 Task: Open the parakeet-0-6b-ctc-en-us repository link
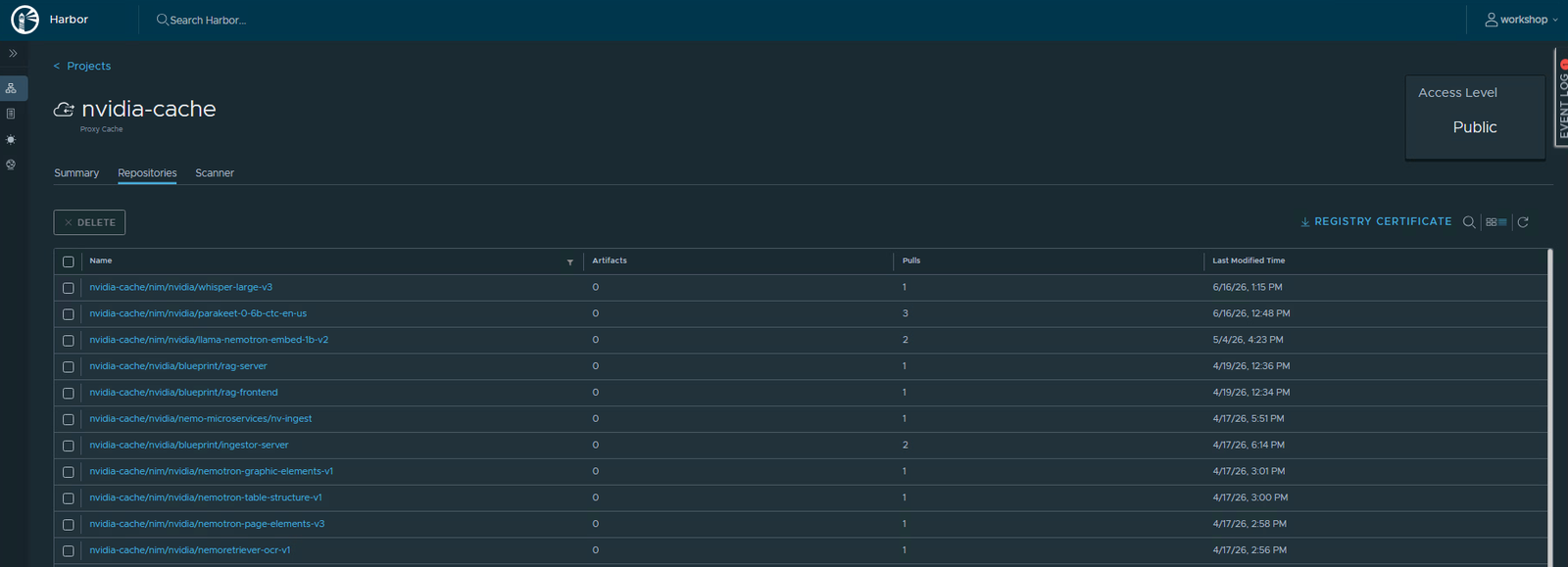tap(198, 313)
